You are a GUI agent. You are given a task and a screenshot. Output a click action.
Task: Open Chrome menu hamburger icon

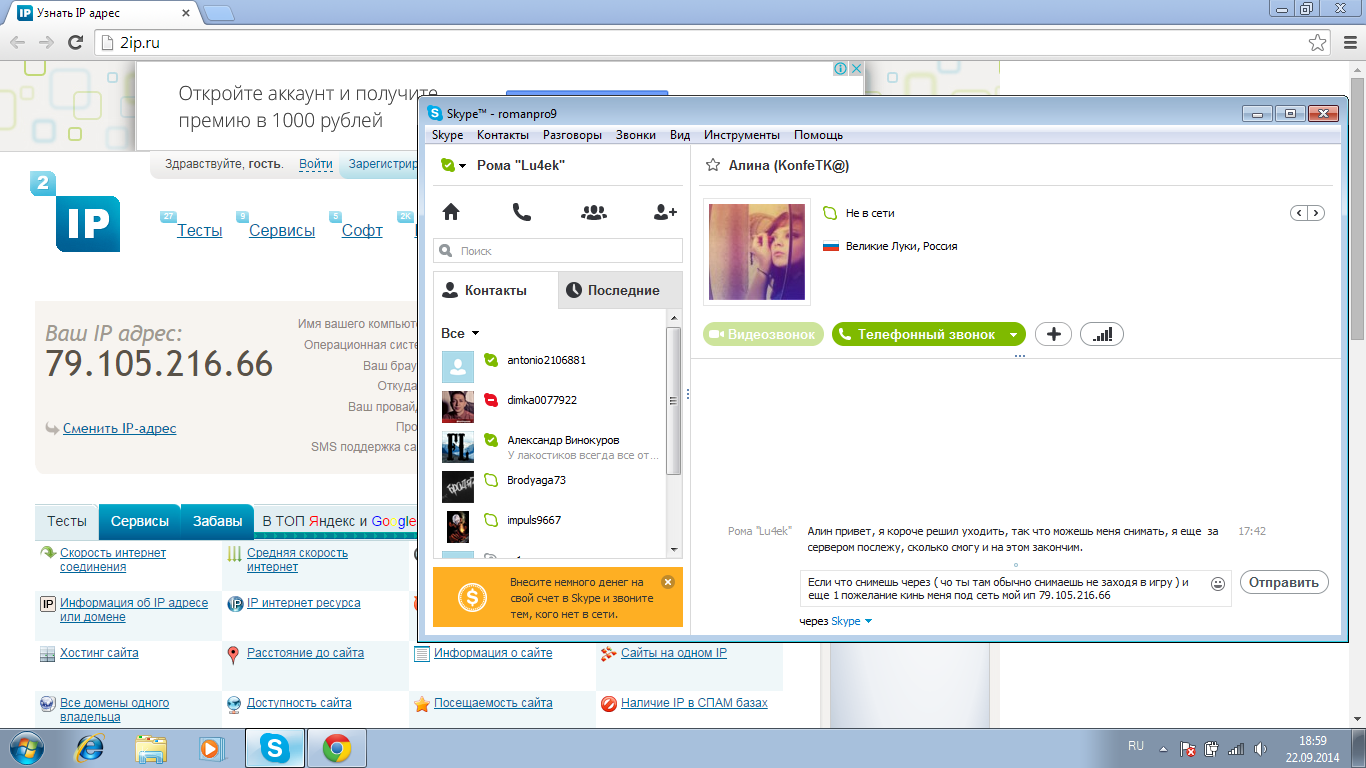point(1348,42)
